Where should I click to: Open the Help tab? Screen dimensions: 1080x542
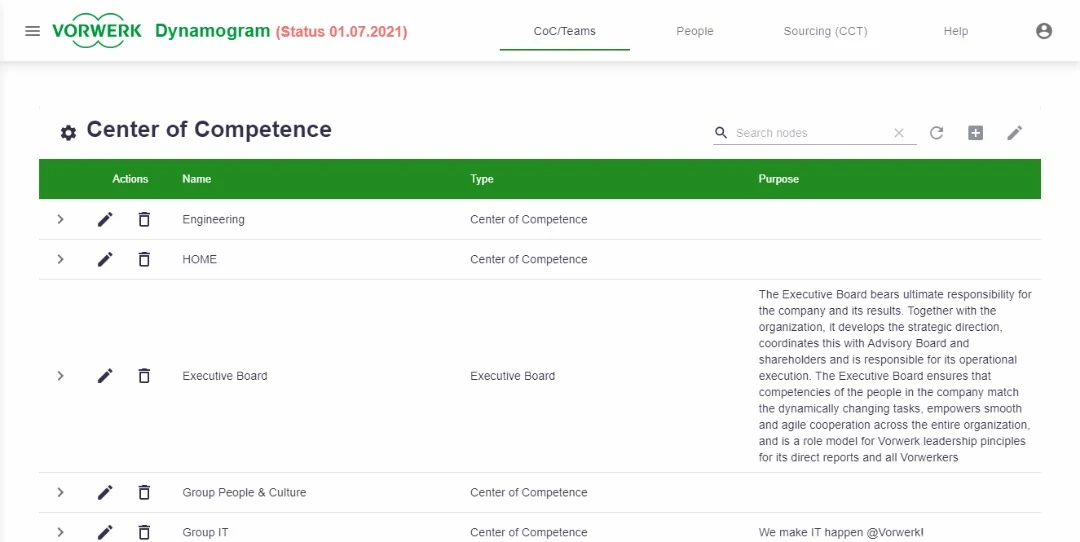[956, 31]
